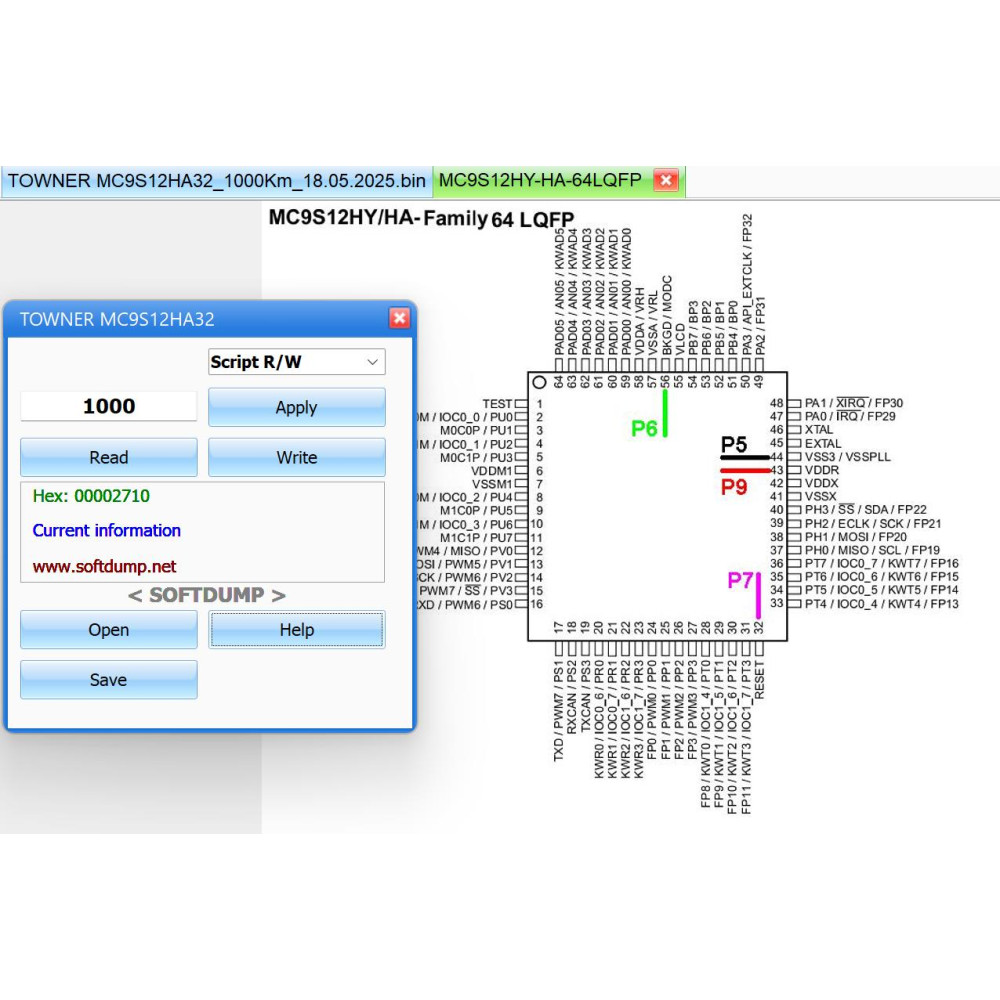Click the Hex: 00002710 text
The width and height of the screenshot is (1000, 1000).
click(x=91, y=496)
